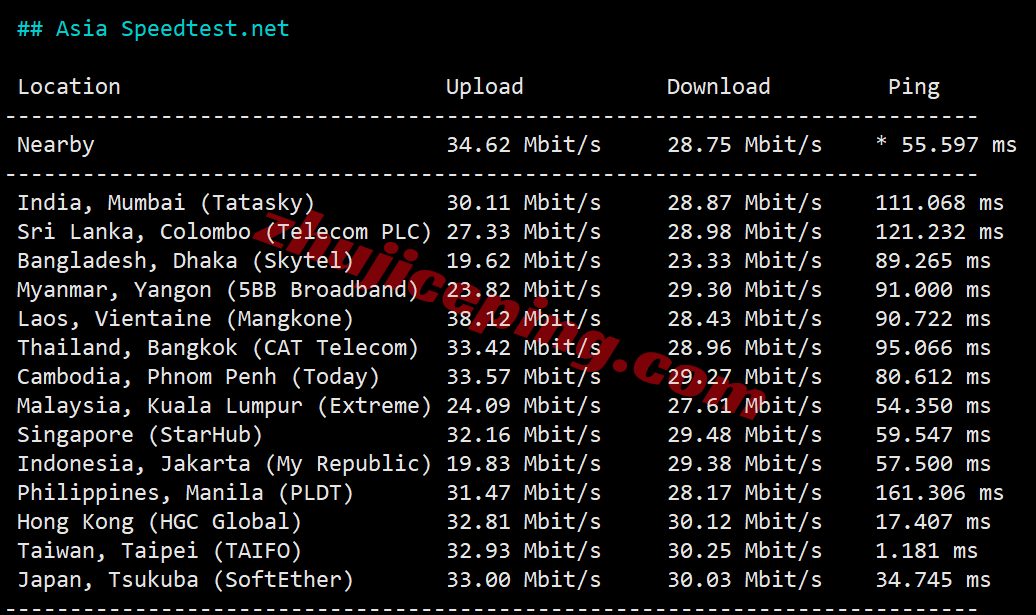
Task: Click Taipei ping value 1.181 ms
Action: click(926, 552)
